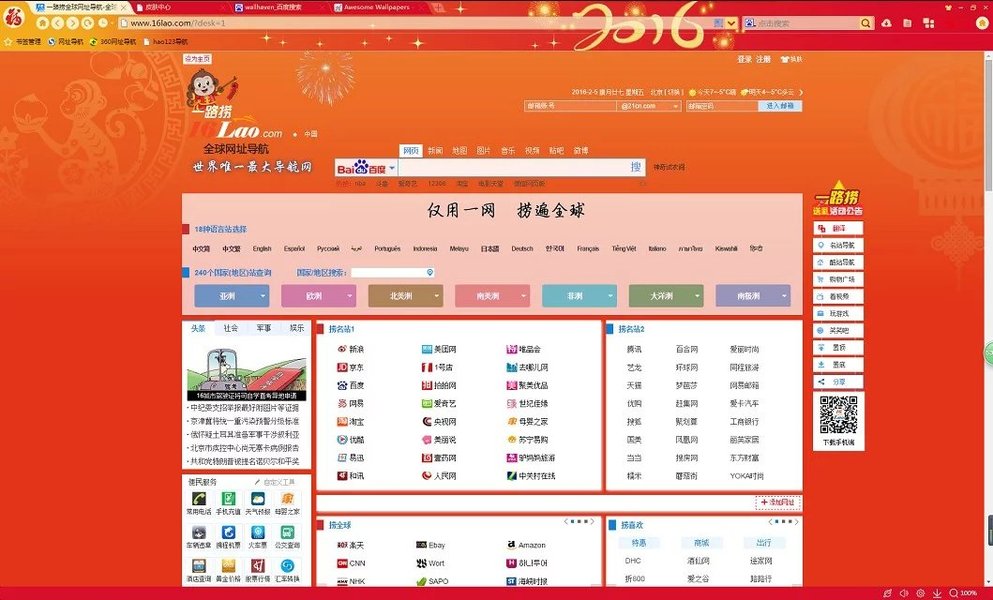Open the 唯品会 site link

click(523, 349)
